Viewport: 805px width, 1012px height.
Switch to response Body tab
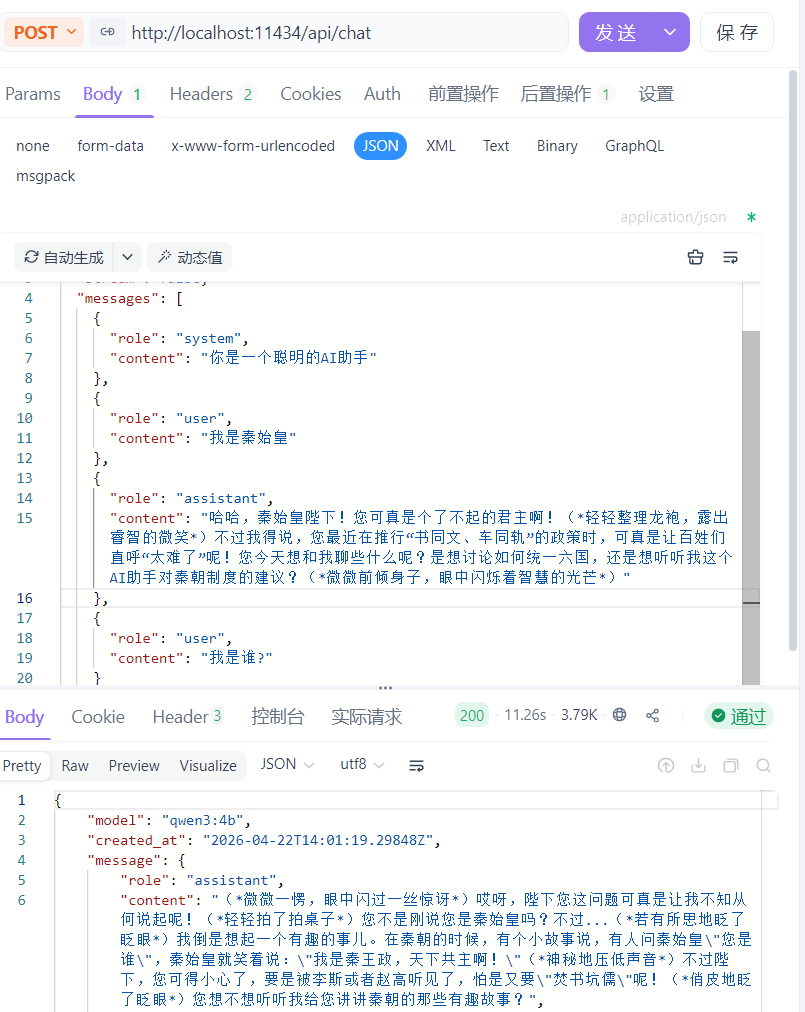[x=25, y=716]
